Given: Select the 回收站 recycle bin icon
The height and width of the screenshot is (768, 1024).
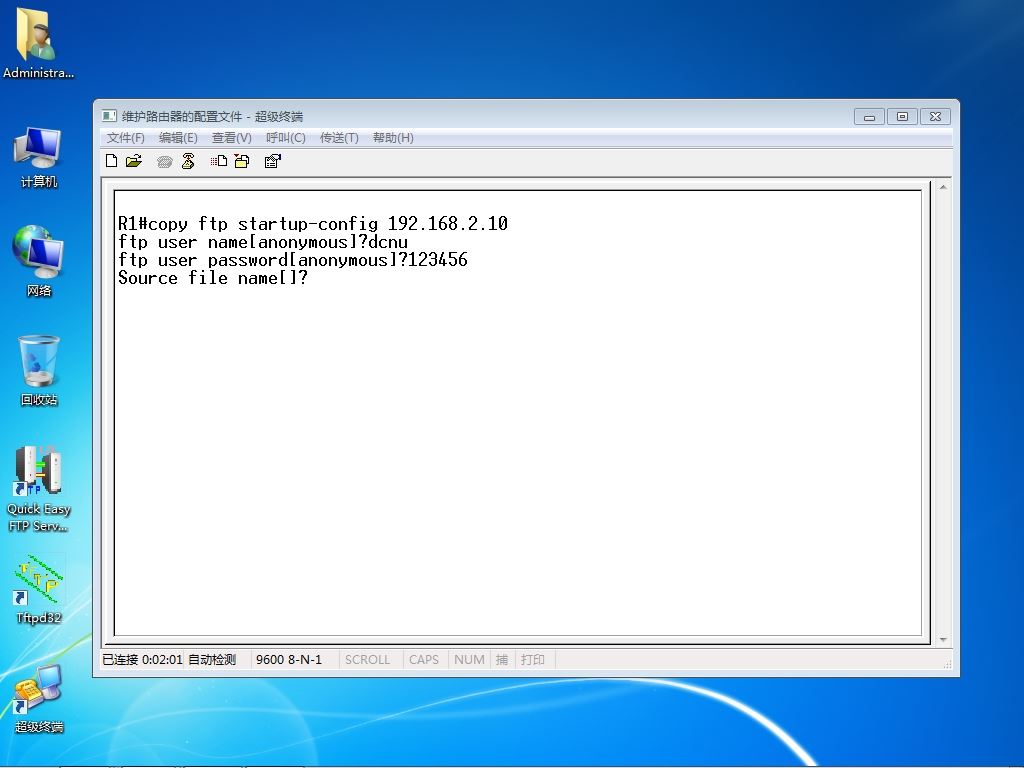Looking at the screenshot, I should point(39,370).
